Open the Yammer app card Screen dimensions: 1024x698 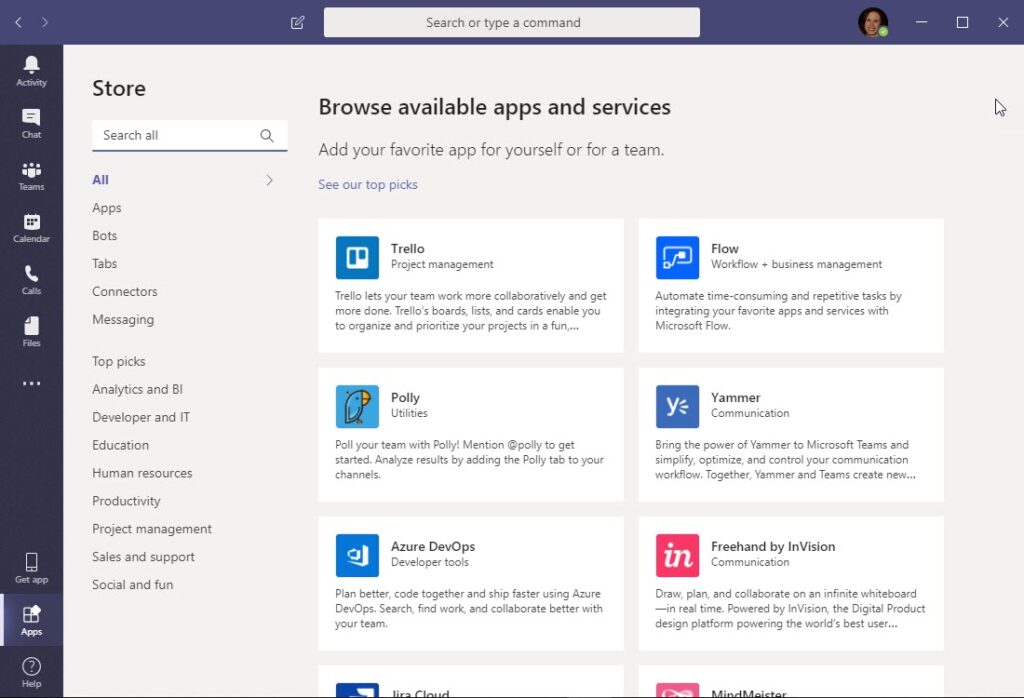pos(790,434)
